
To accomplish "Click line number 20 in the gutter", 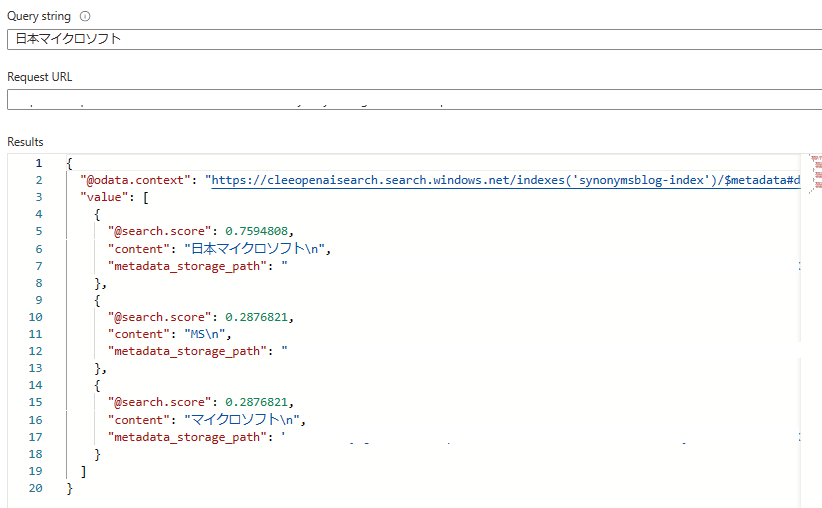I will (35, 488).
